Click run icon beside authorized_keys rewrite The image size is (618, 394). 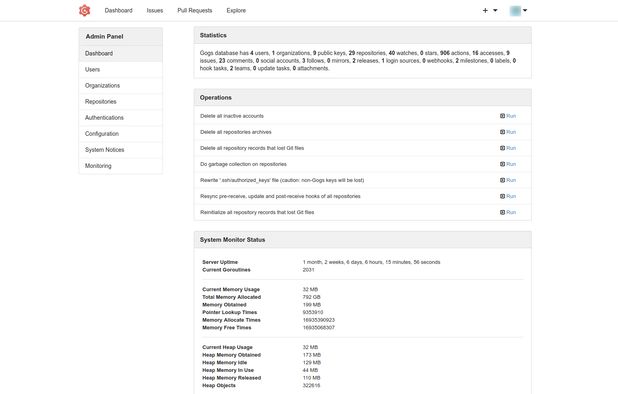pyautogui.click(x=502, y=180)
